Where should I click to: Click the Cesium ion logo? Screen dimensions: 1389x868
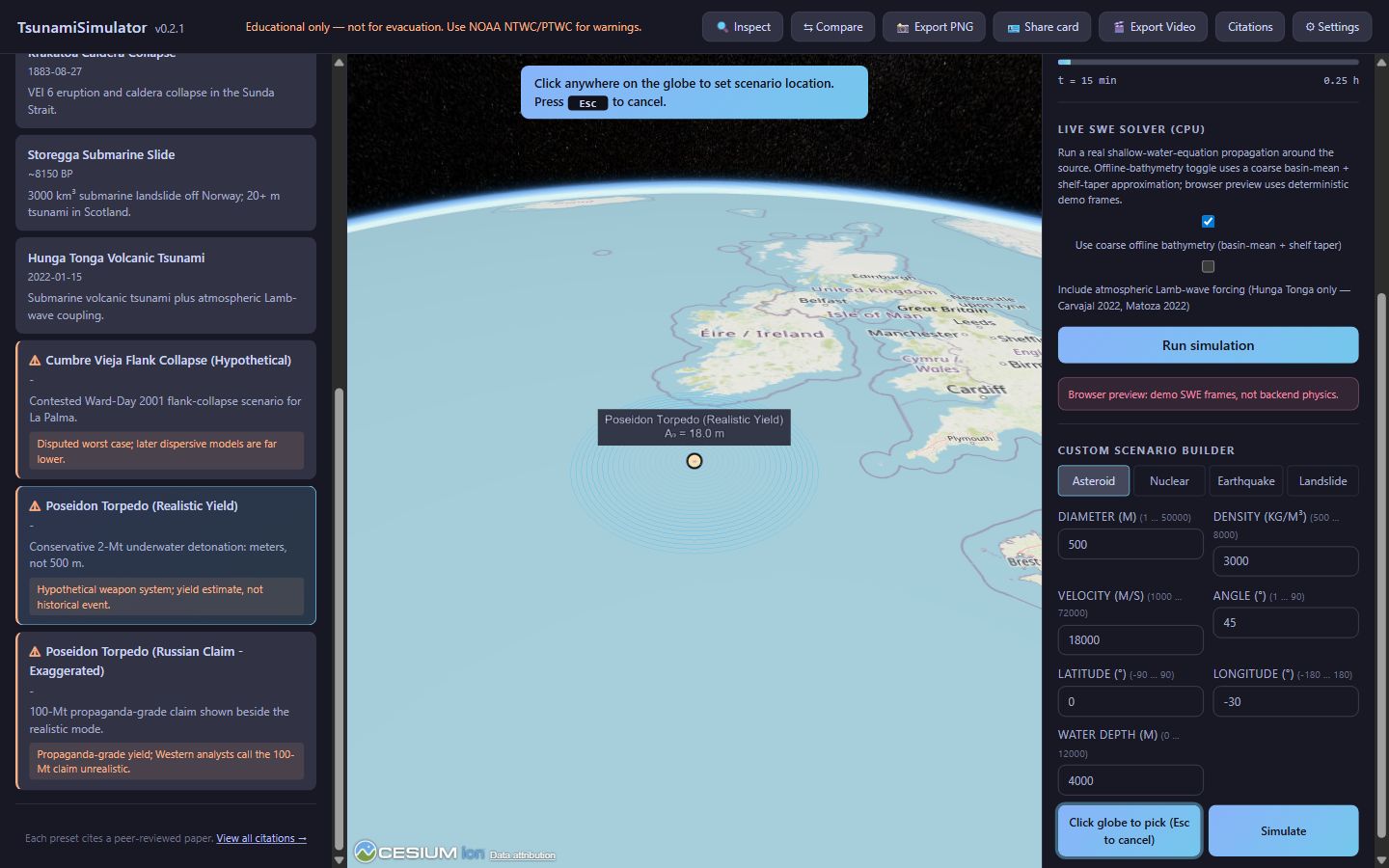[x=419, y=853]
